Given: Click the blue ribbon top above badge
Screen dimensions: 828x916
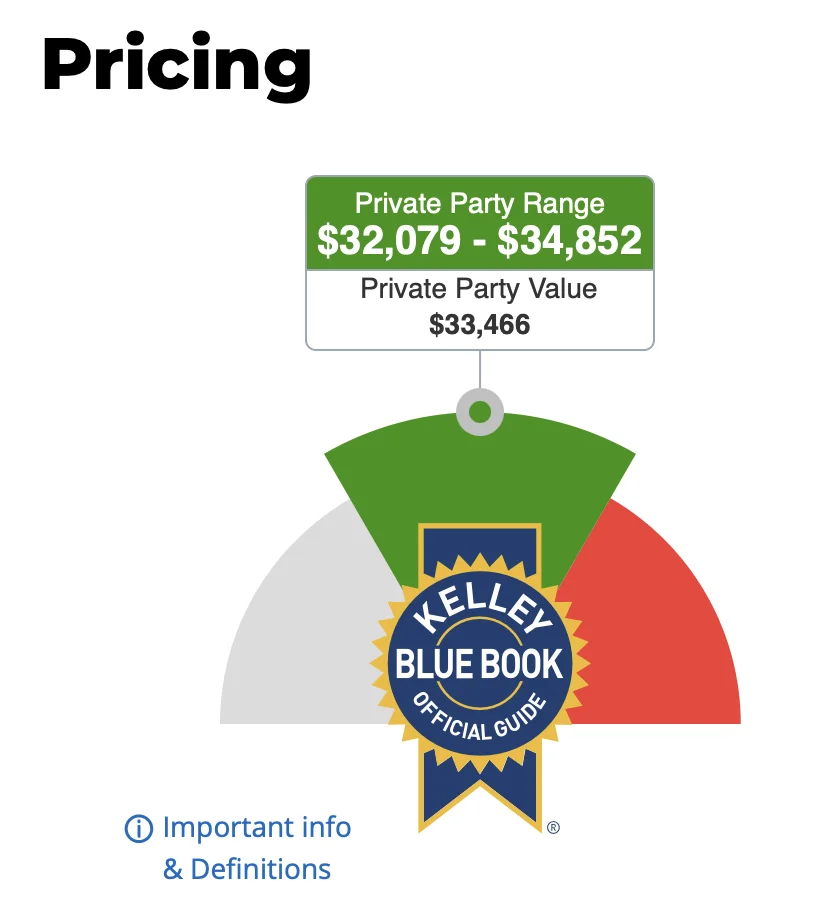Looking at the screenshot, I should point(480,543).
